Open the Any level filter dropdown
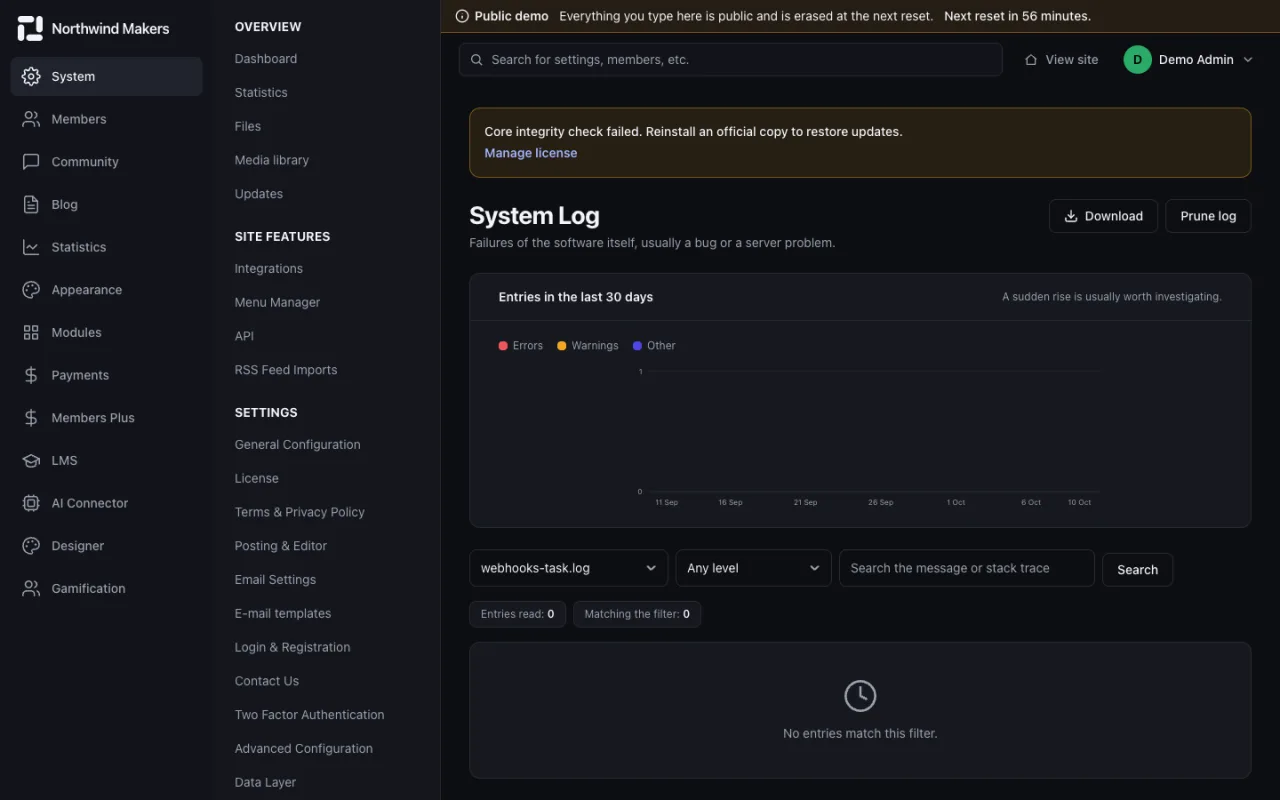The image size is (1280, 800). point(754,568)
